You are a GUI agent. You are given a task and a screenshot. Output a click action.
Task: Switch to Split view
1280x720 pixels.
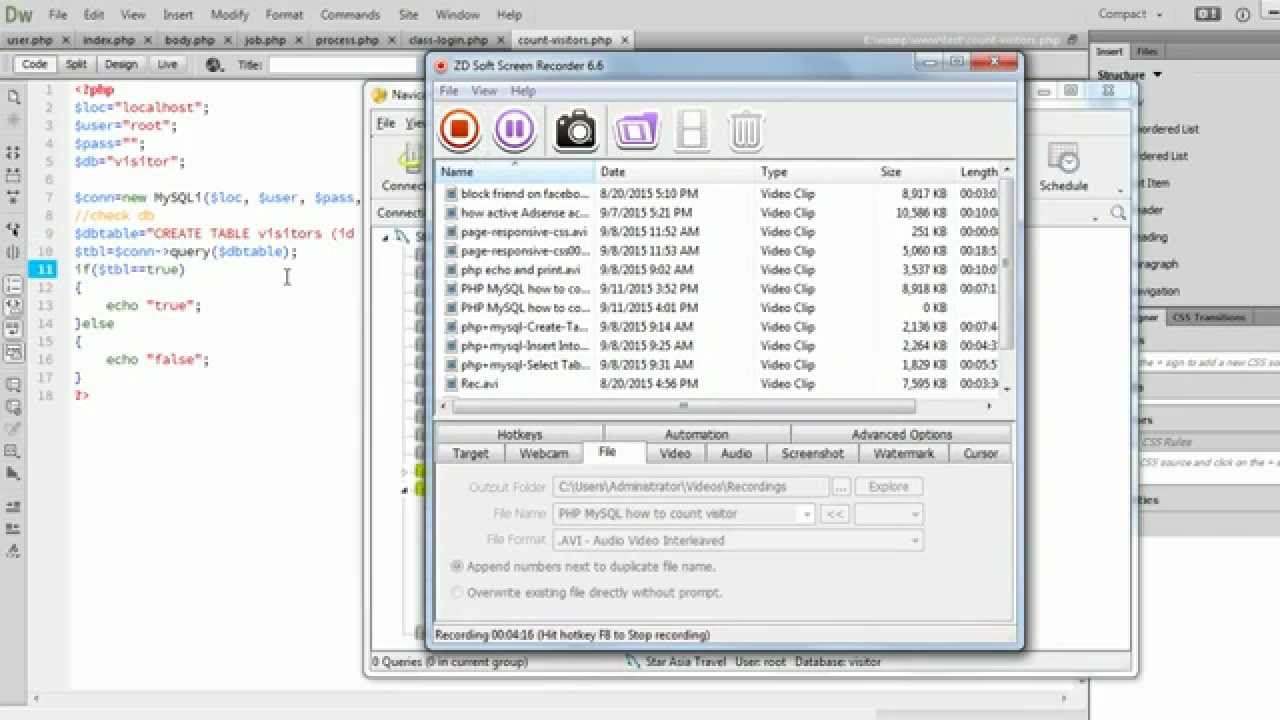click(77, 64)
